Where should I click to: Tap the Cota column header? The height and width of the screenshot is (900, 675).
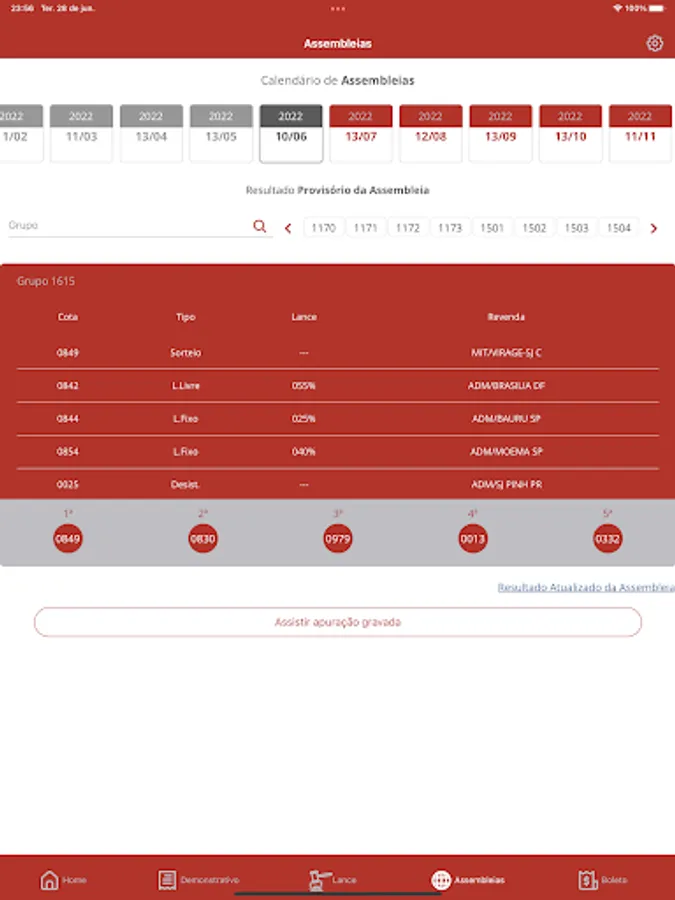(68, 317)
